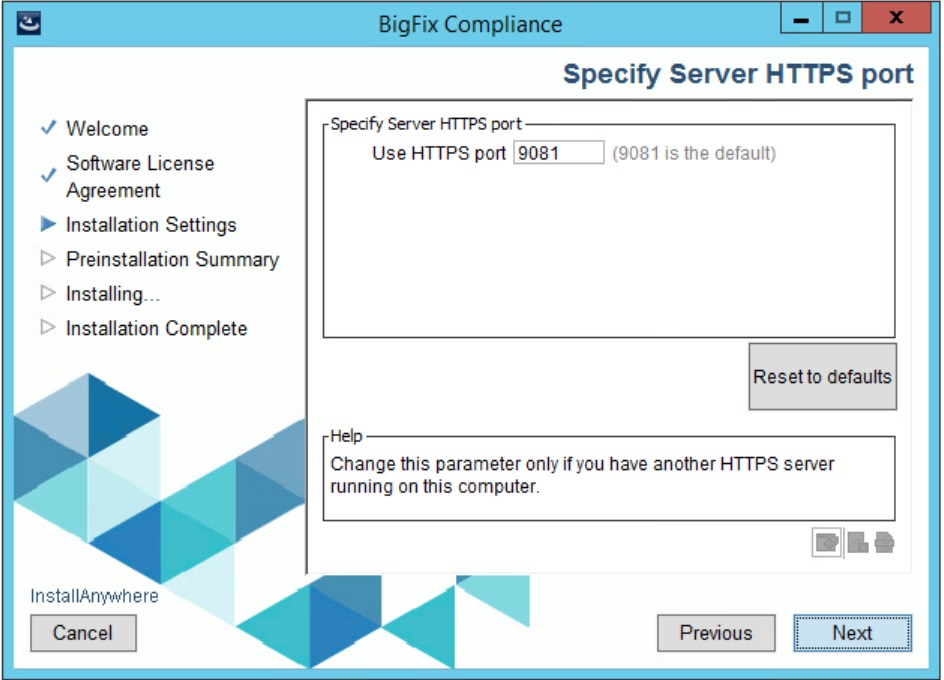Click the Installing... step arrow
The image size is (944, 680).
click(48, 293)
